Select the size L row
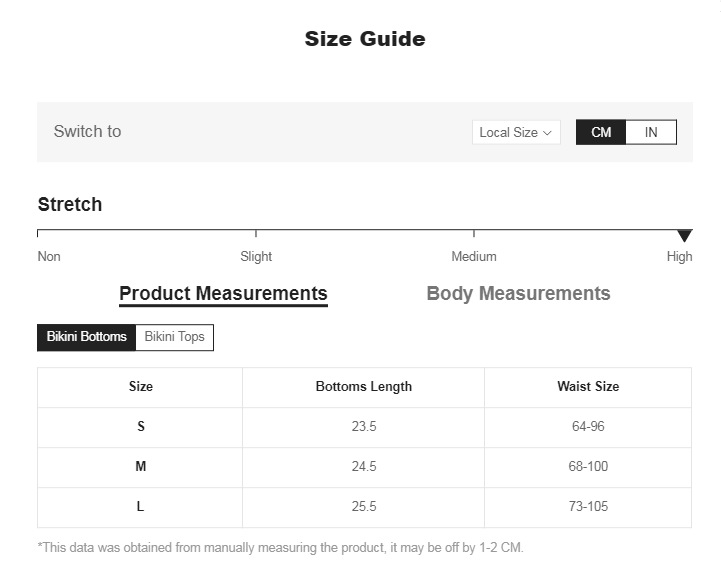 point(140,507)
